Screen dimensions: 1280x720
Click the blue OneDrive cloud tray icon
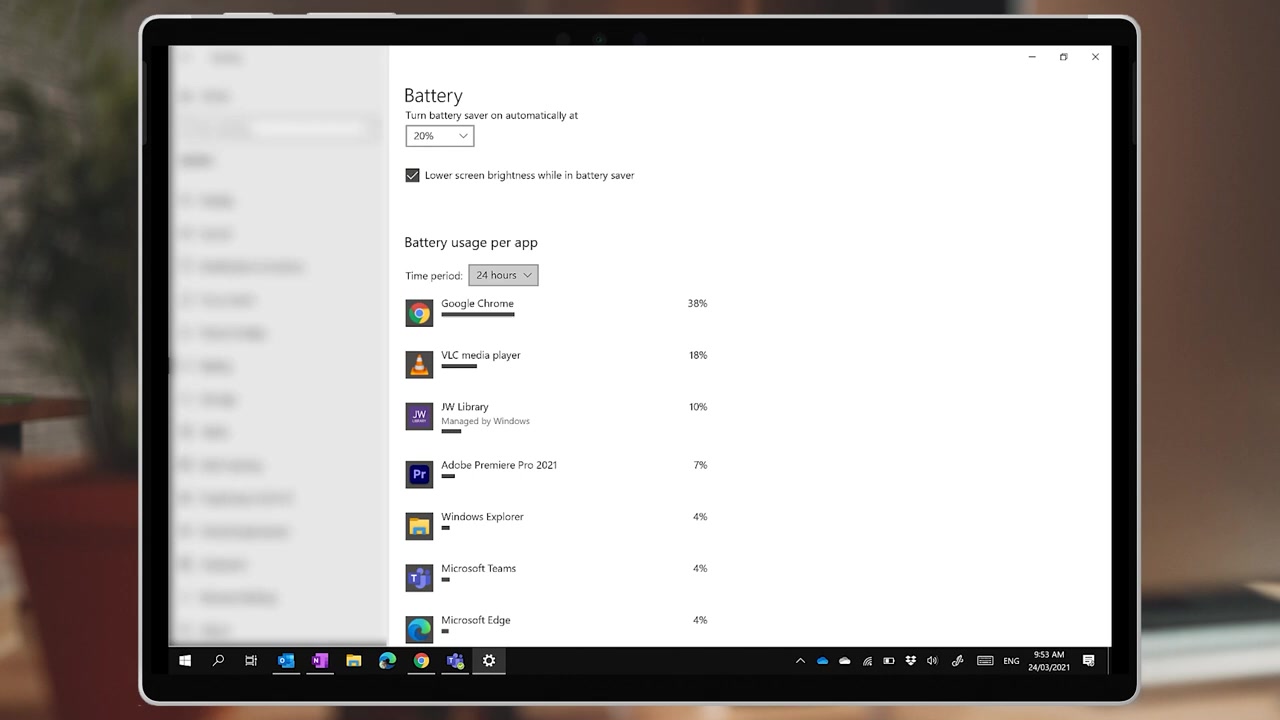click(822, 661)
